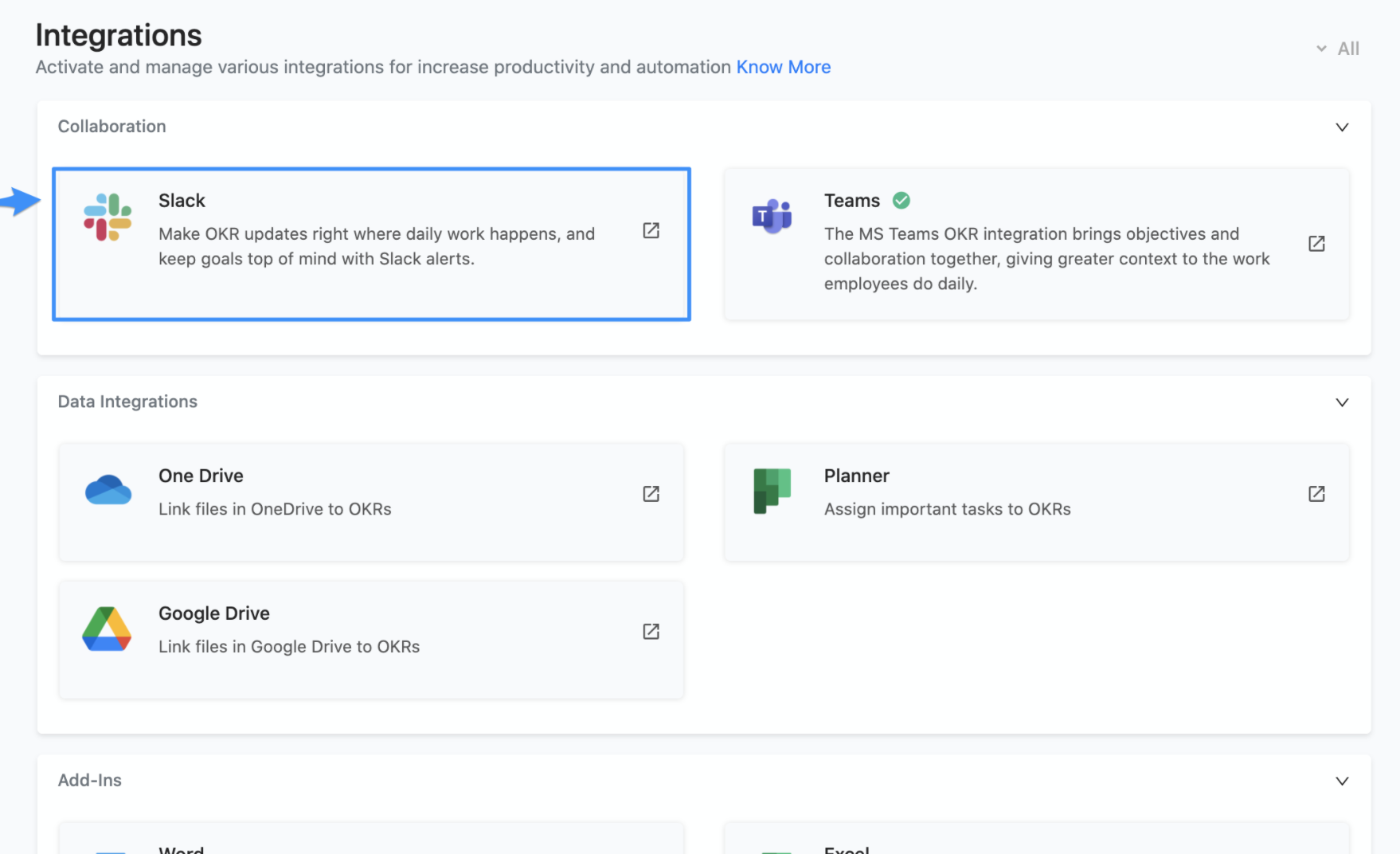Collapse the Data Integrations section chevron
This screenshot has height=854, width=1400.
[1342, 402]
